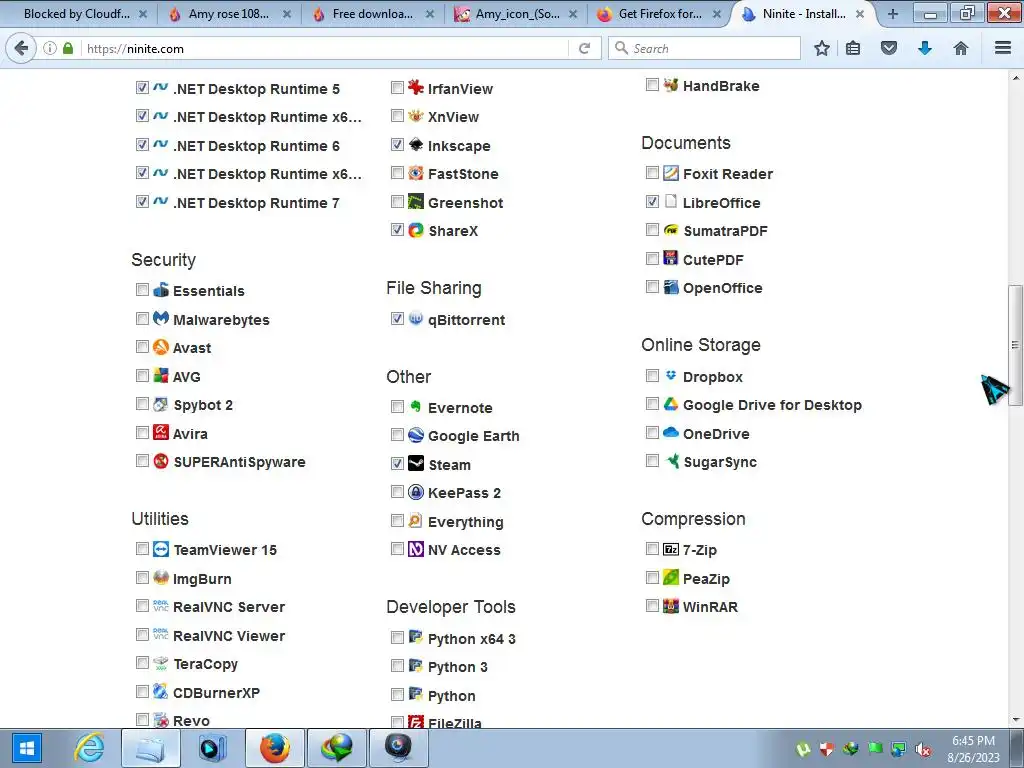
Task: Click the page vertical scrollbar thumb
Action: [x=1015, y=345]
